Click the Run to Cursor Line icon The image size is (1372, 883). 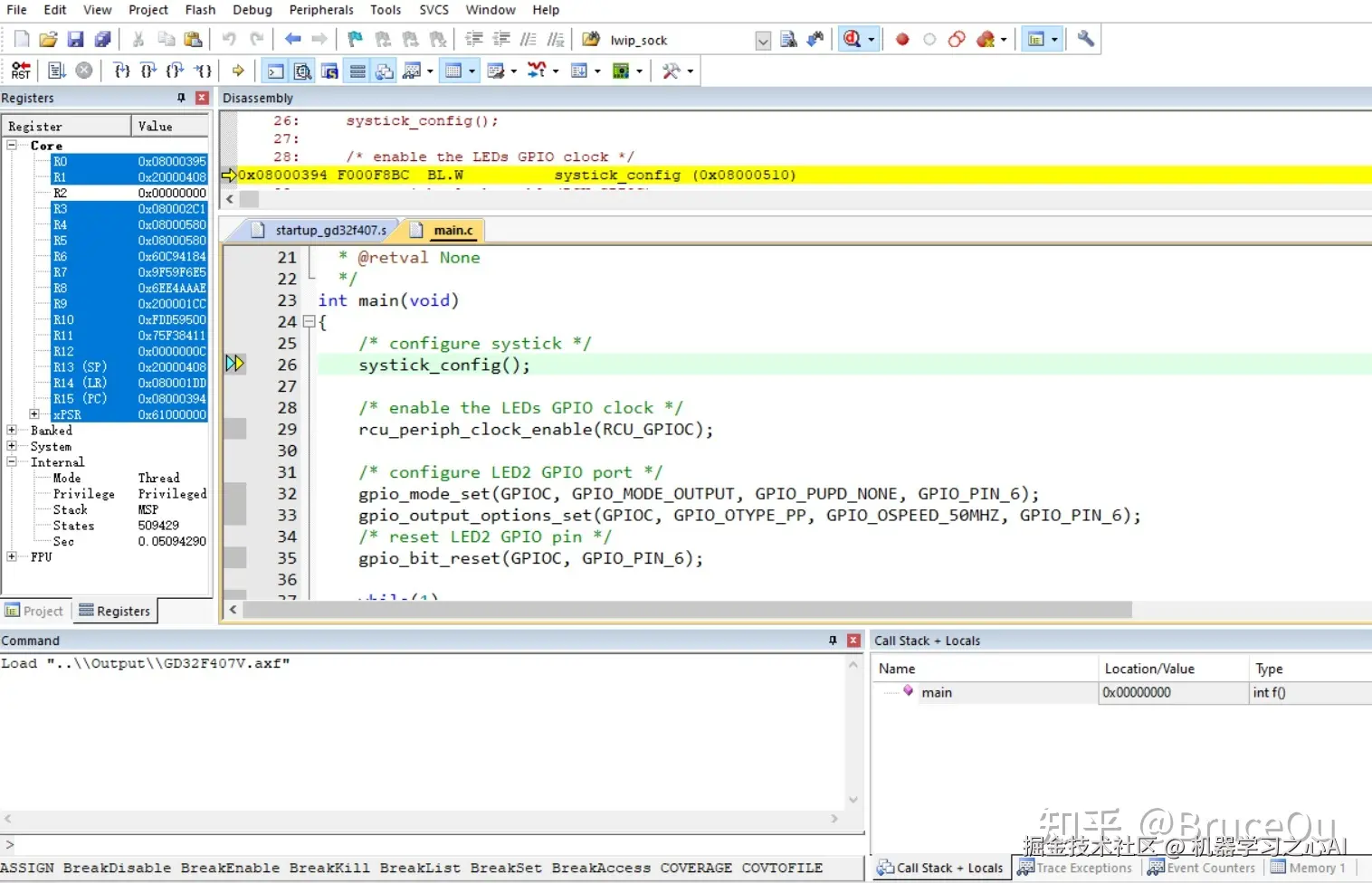click(204, 71)
